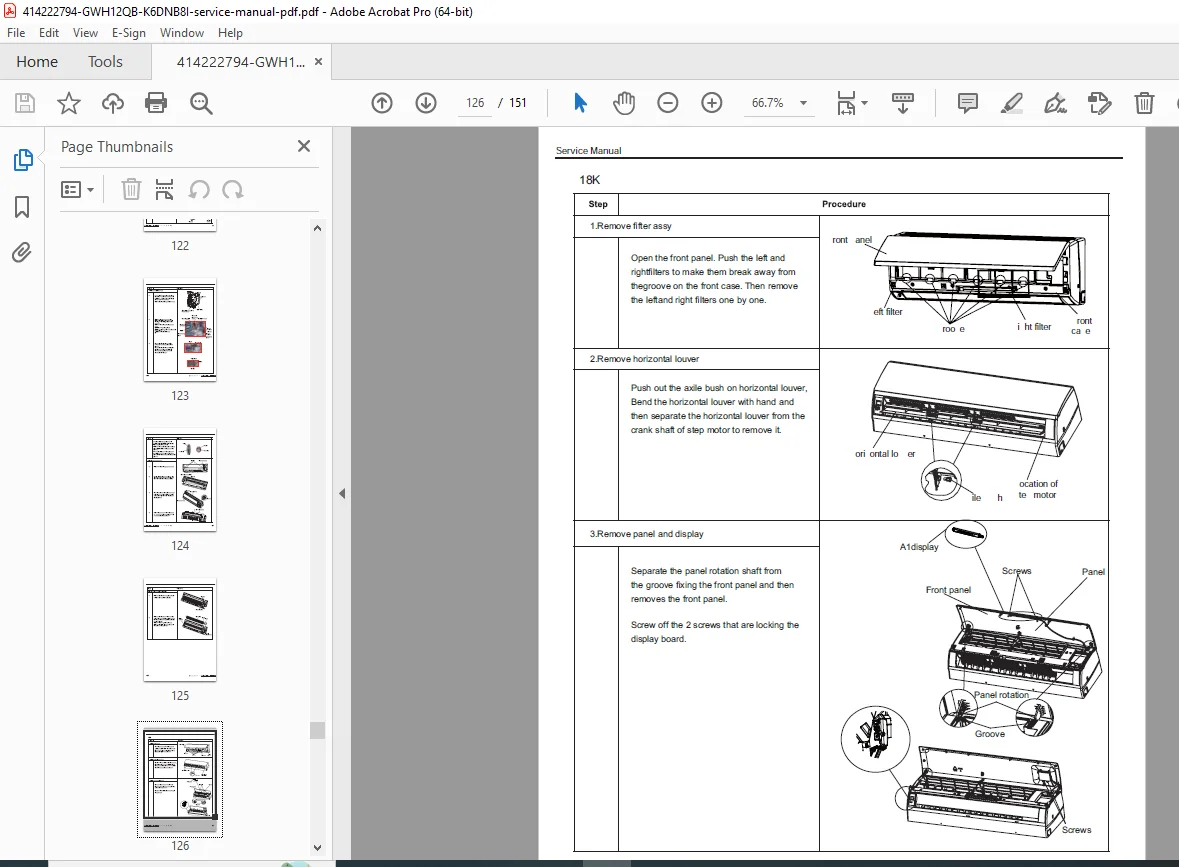This screenshot has height=867, width=1179.
Task: Close the 414222794-GWH1... document tab
Action: [x=318, y=62]
